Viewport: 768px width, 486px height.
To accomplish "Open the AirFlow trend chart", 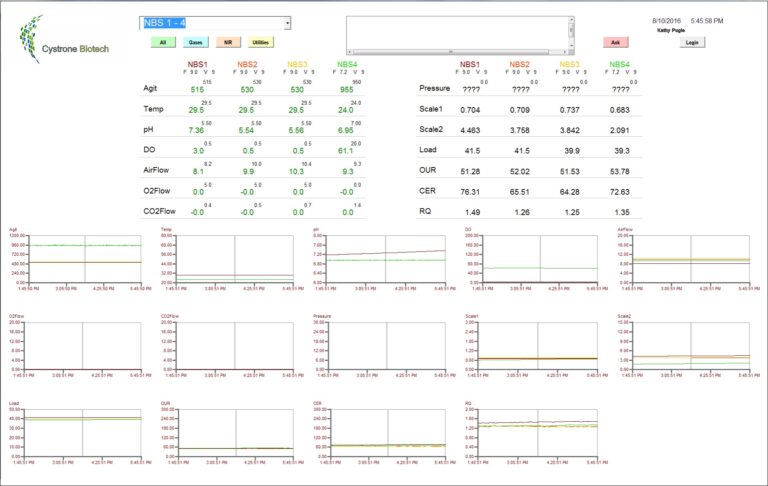I will pos(689,259).
